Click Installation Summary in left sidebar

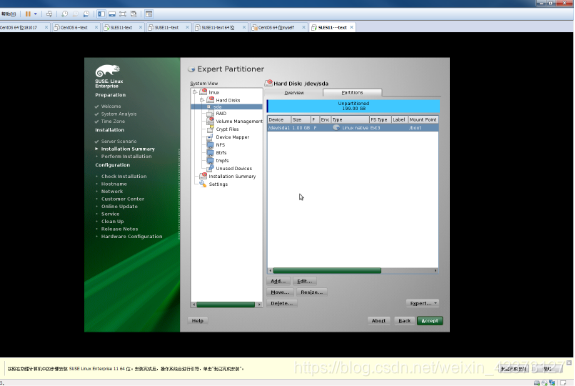click(128, 149)
